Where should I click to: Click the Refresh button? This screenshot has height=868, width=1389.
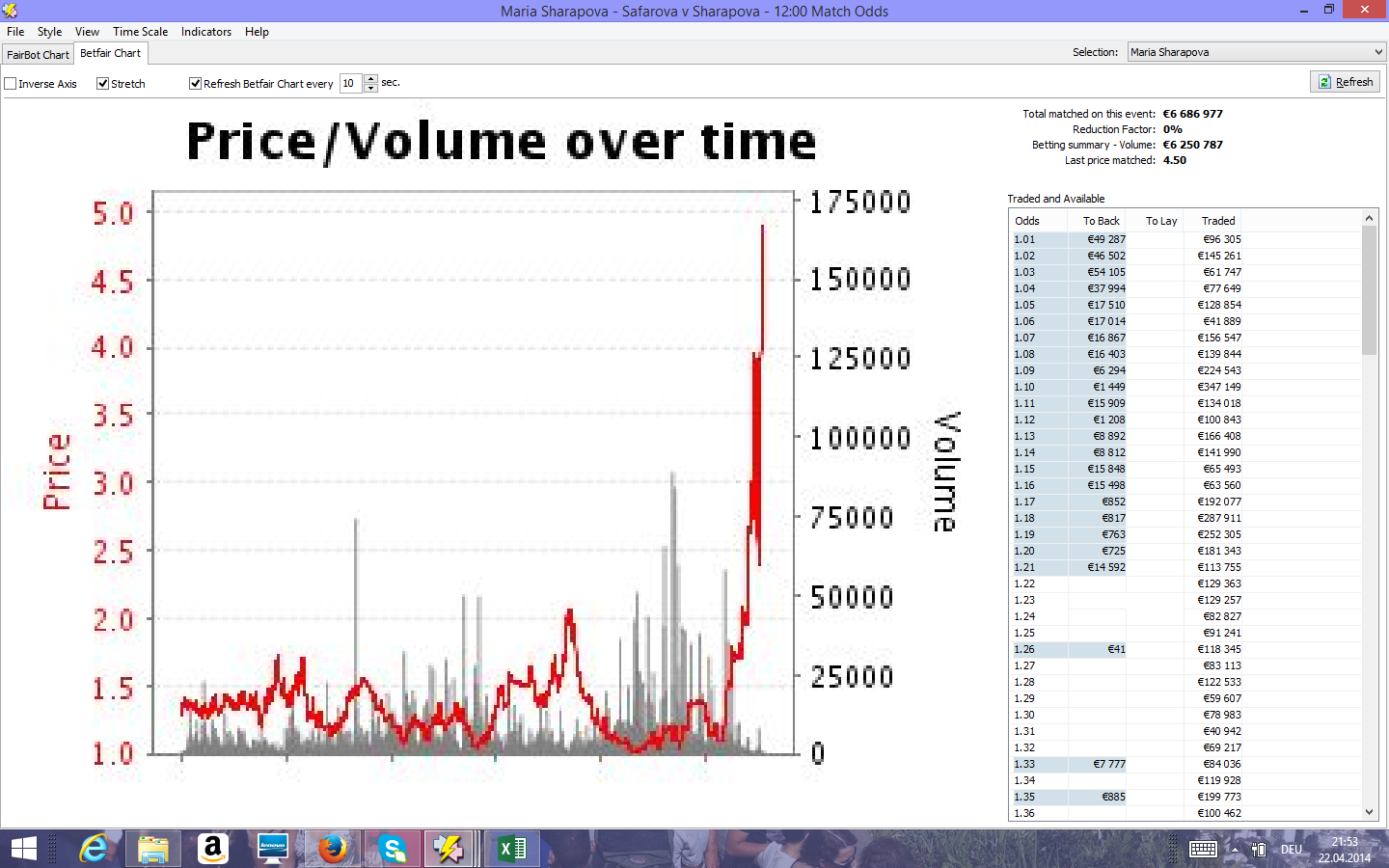[1345, 82]
